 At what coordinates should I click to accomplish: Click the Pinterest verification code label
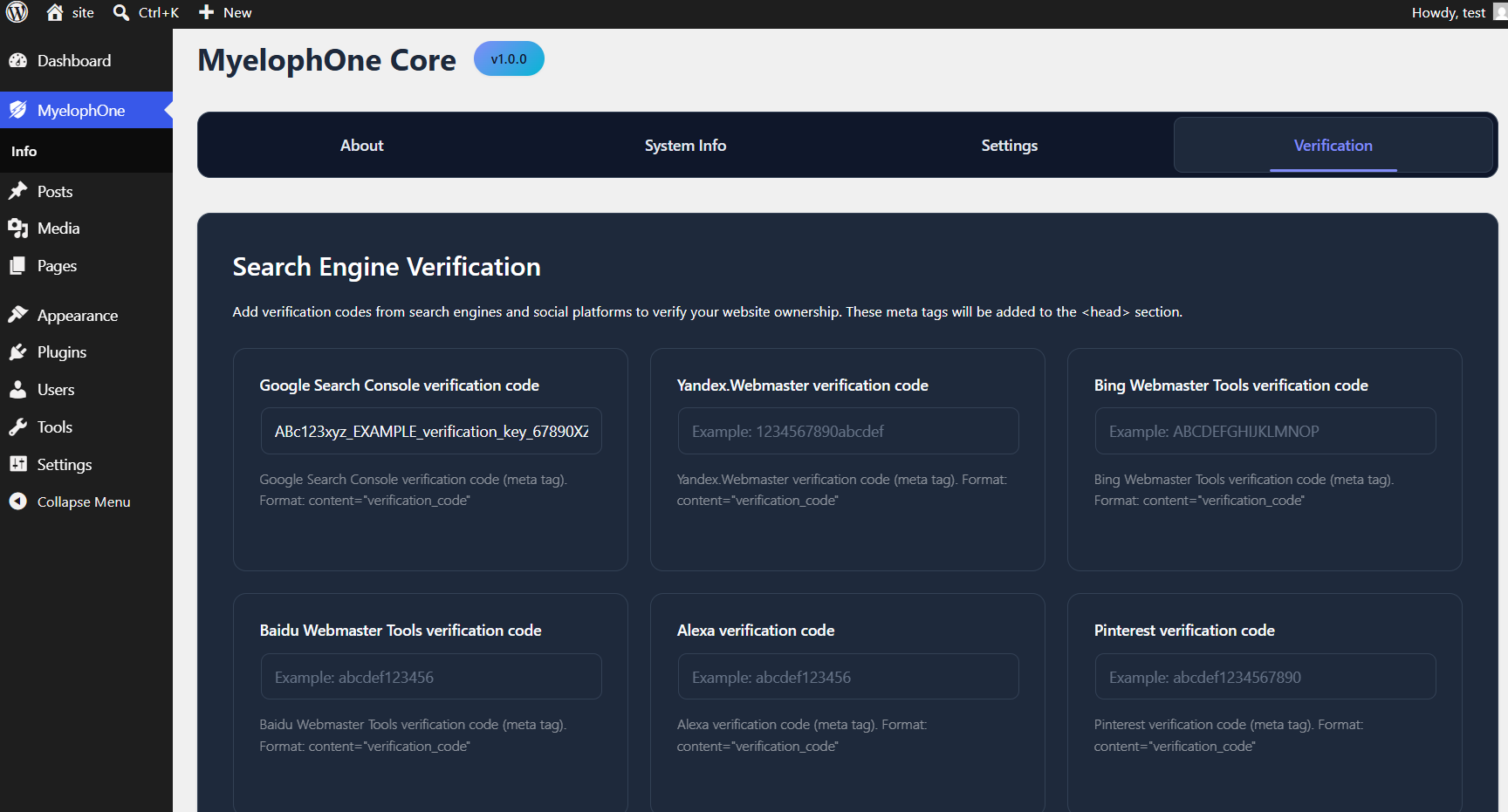pos(1184,631)
